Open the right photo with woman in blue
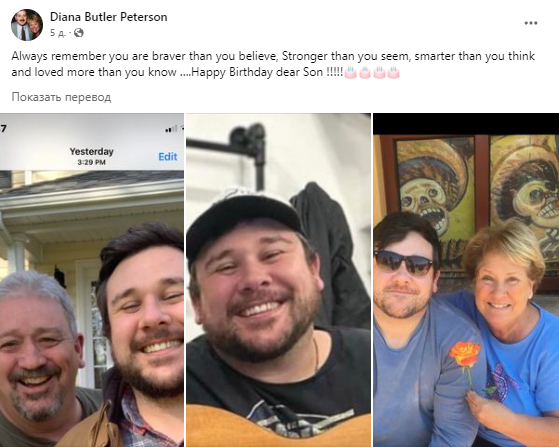 pyautogui.click(x=466, y=280)
